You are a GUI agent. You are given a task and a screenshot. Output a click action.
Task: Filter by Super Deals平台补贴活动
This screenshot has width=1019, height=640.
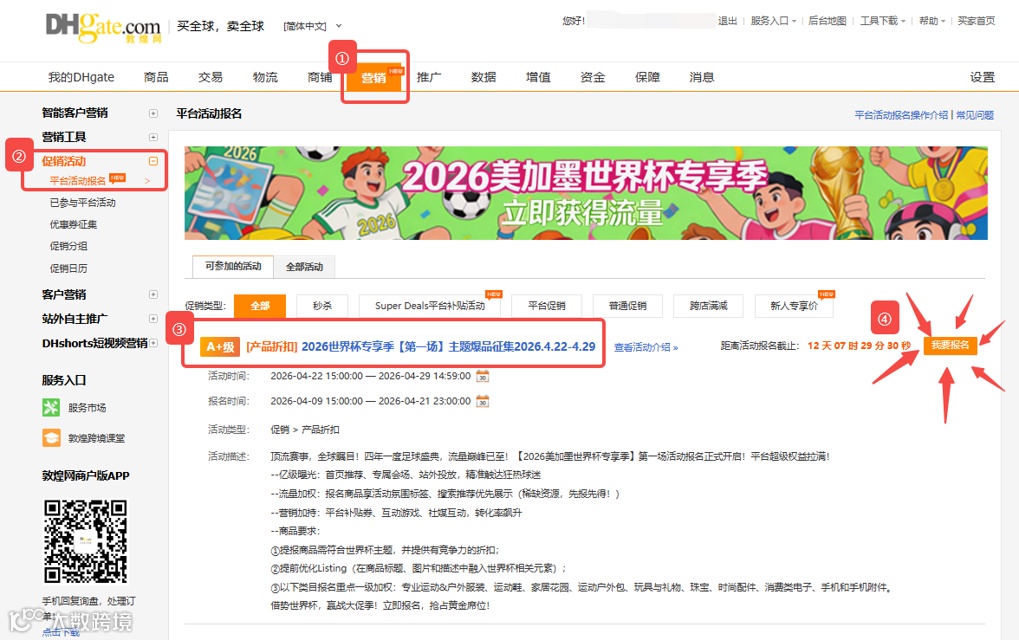(x=430, y=306)
